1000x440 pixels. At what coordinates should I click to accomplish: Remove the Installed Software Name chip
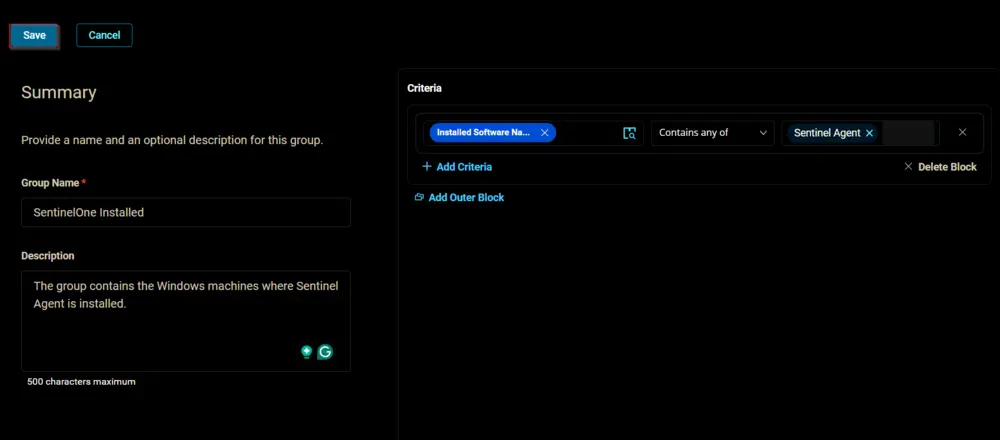545,133
